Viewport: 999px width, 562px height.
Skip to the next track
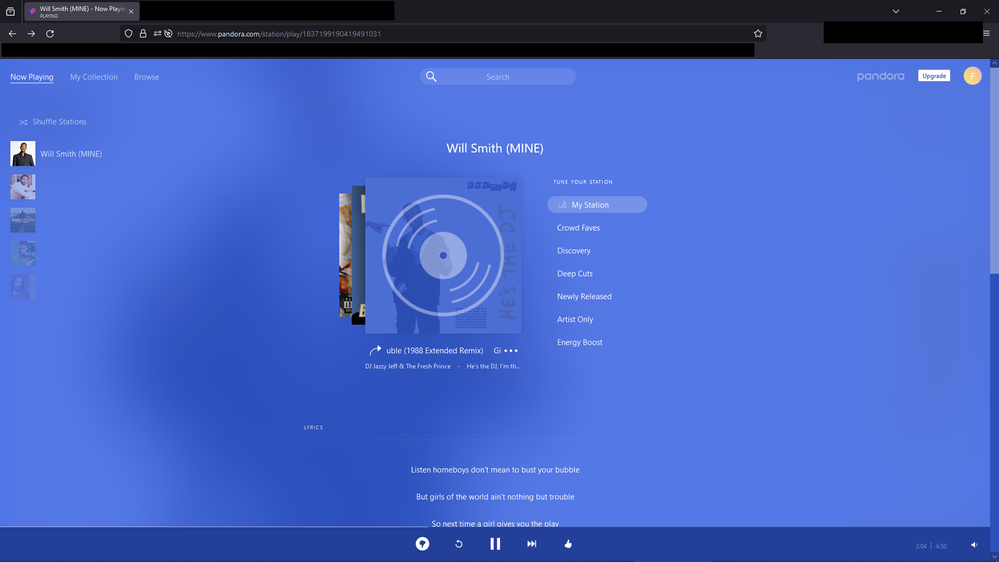(x=532, y=544)
